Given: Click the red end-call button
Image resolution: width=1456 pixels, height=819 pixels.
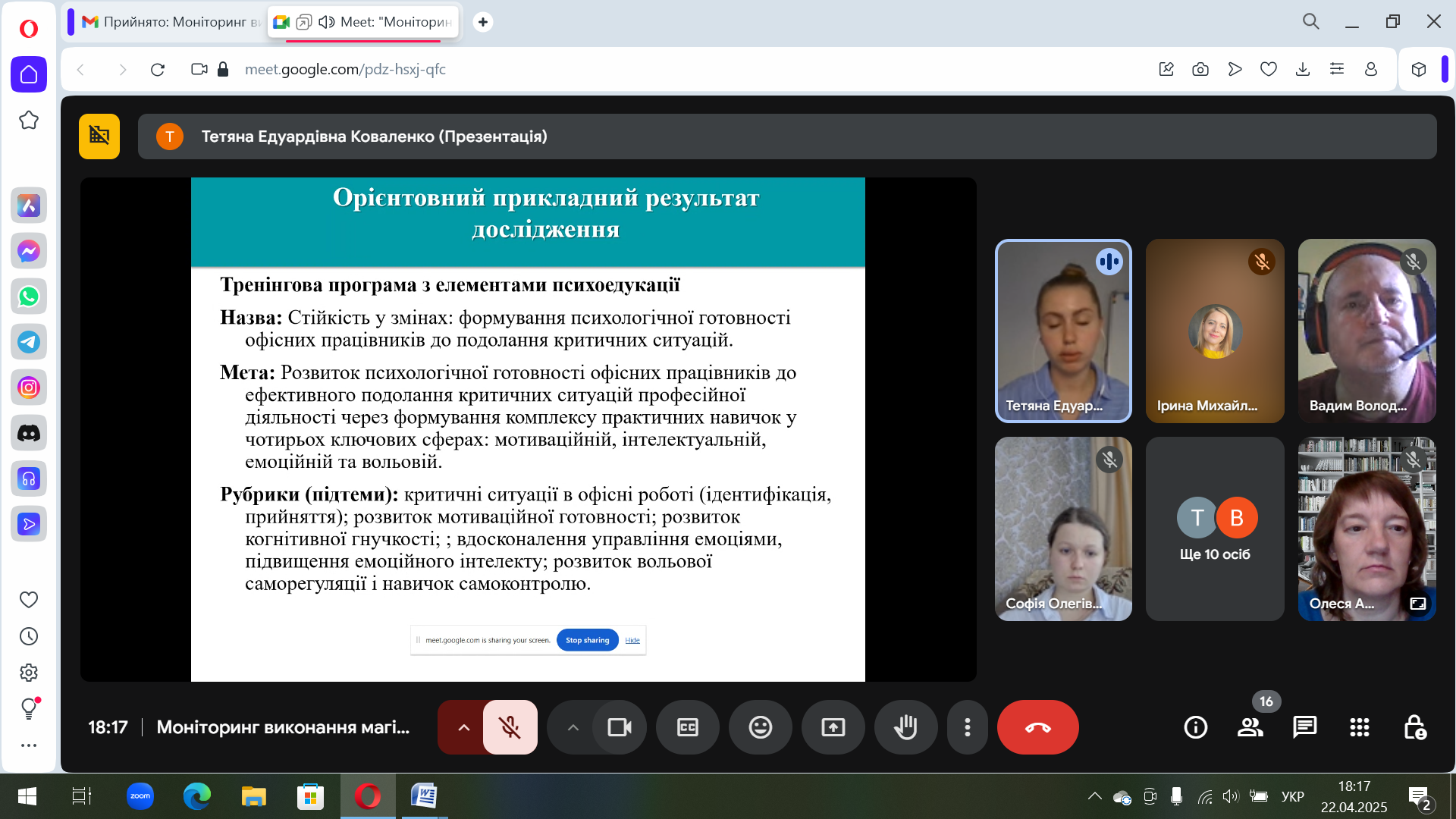Looking at the screenshot, I should 1037,726.
